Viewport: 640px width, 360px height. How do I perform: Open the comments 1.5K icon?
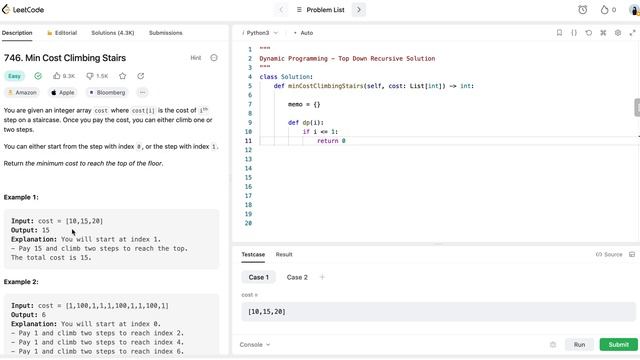[x=90, y=76]
